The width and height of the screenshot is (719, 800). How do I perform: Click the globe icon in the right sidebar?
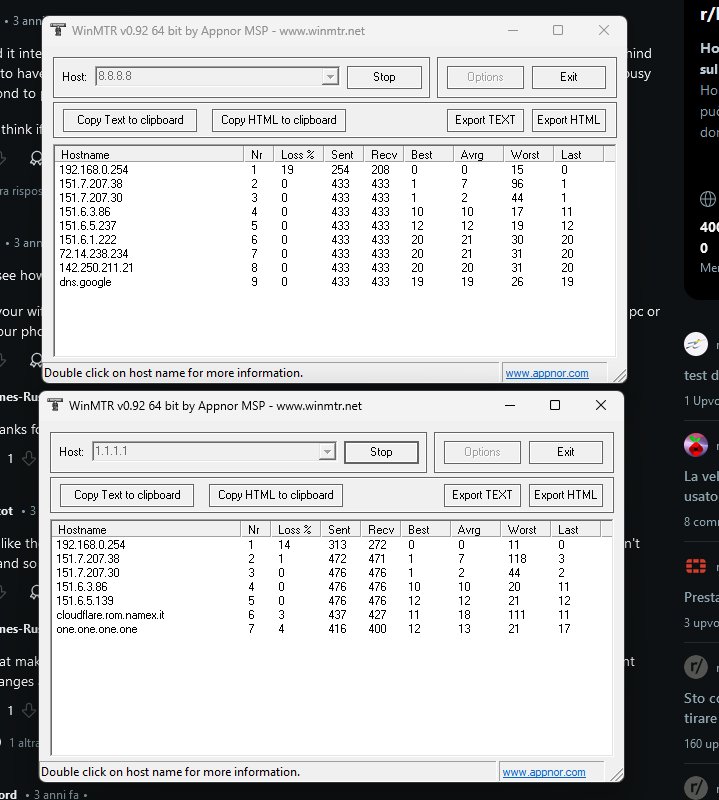[708, 199]
